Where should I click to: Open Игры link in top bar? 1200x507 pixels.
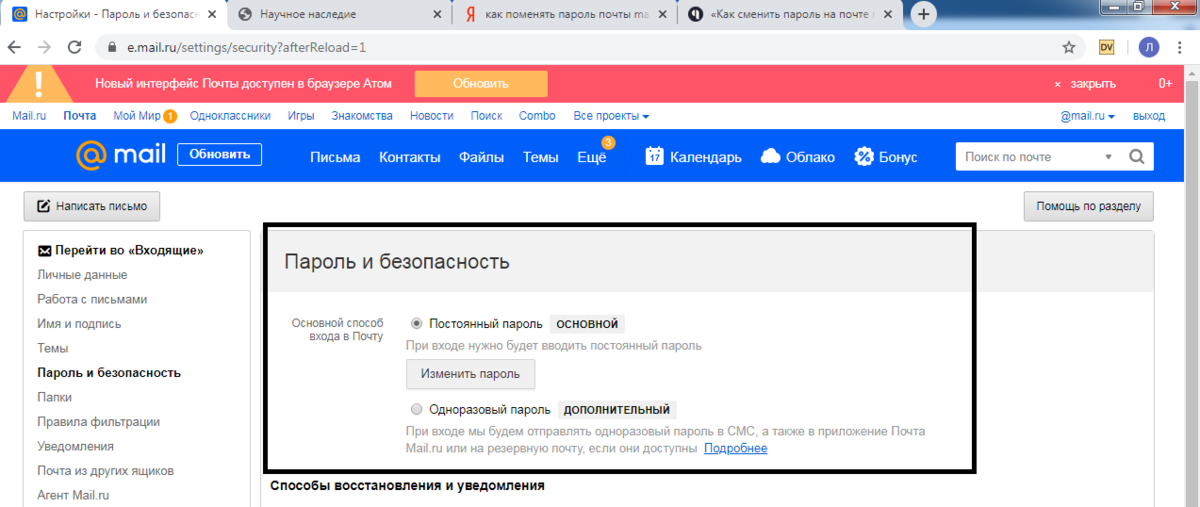tap(301, 116)
